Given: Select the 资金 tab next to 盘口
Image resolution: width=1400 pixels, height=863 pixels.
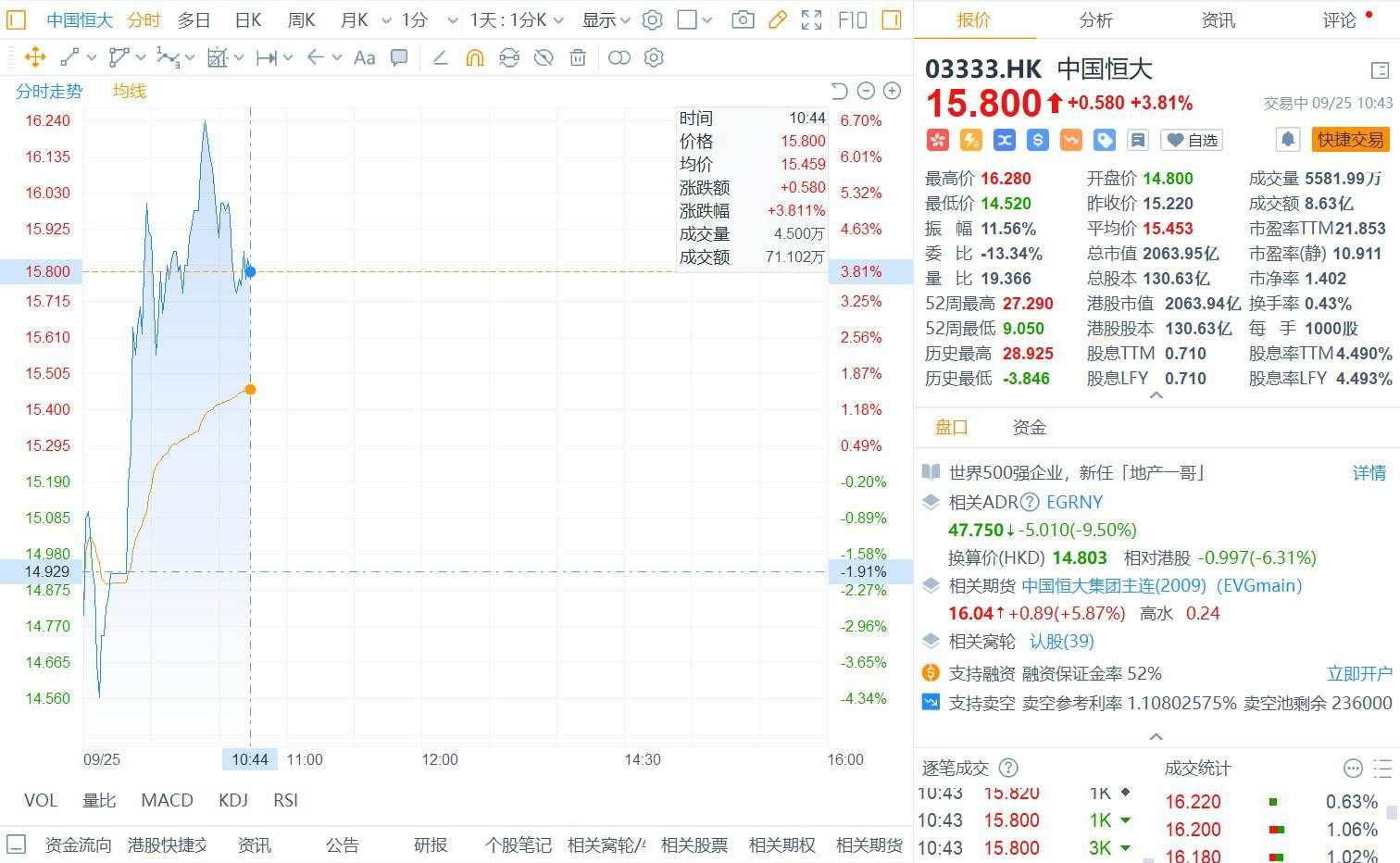Looking at the screenshot, I should click(1029, 427).
